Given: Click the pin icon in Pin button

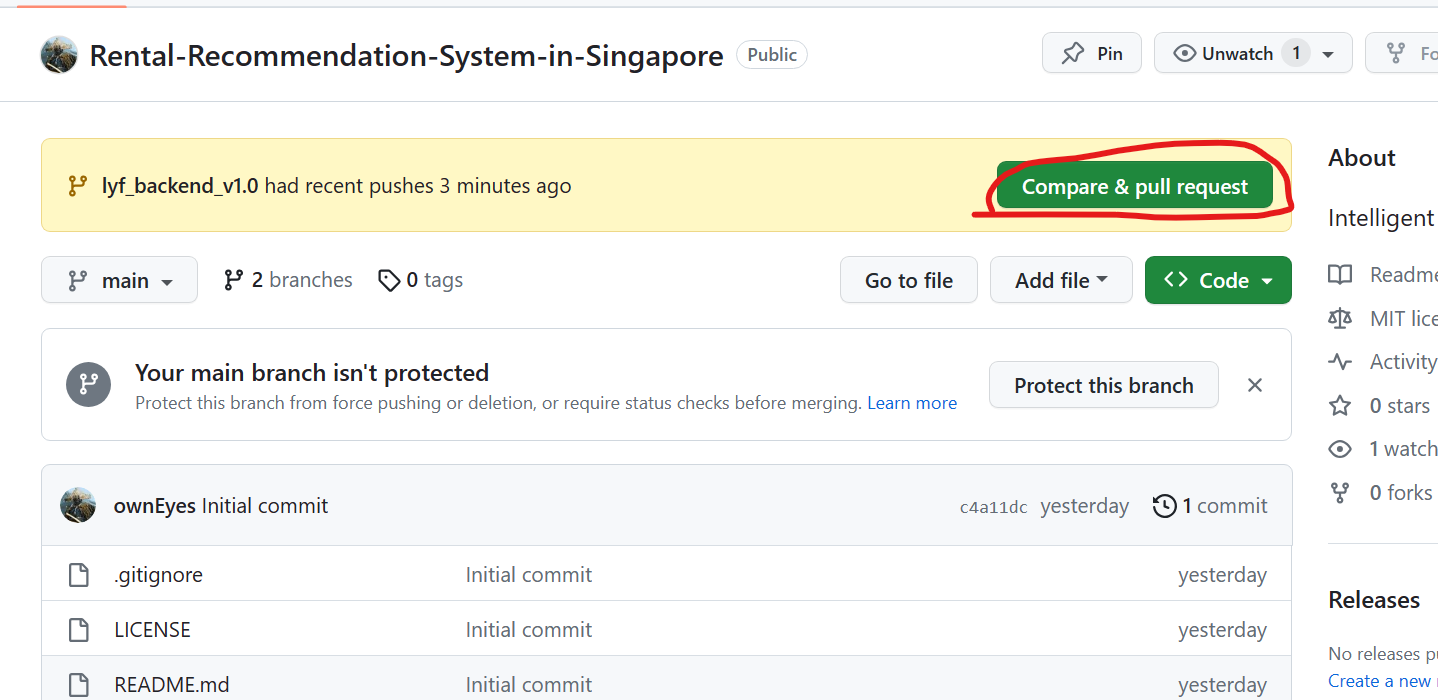Looking at the screenshot, I should (x=1073, y=53).
